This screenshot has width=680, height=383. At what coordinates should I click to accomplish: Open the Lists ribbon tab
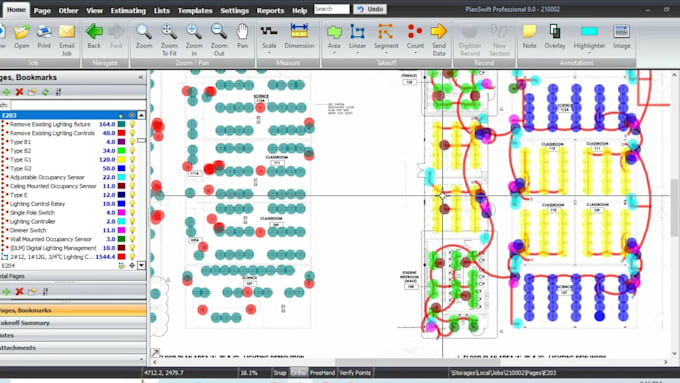pyautogui.click(x=162, y=10)
